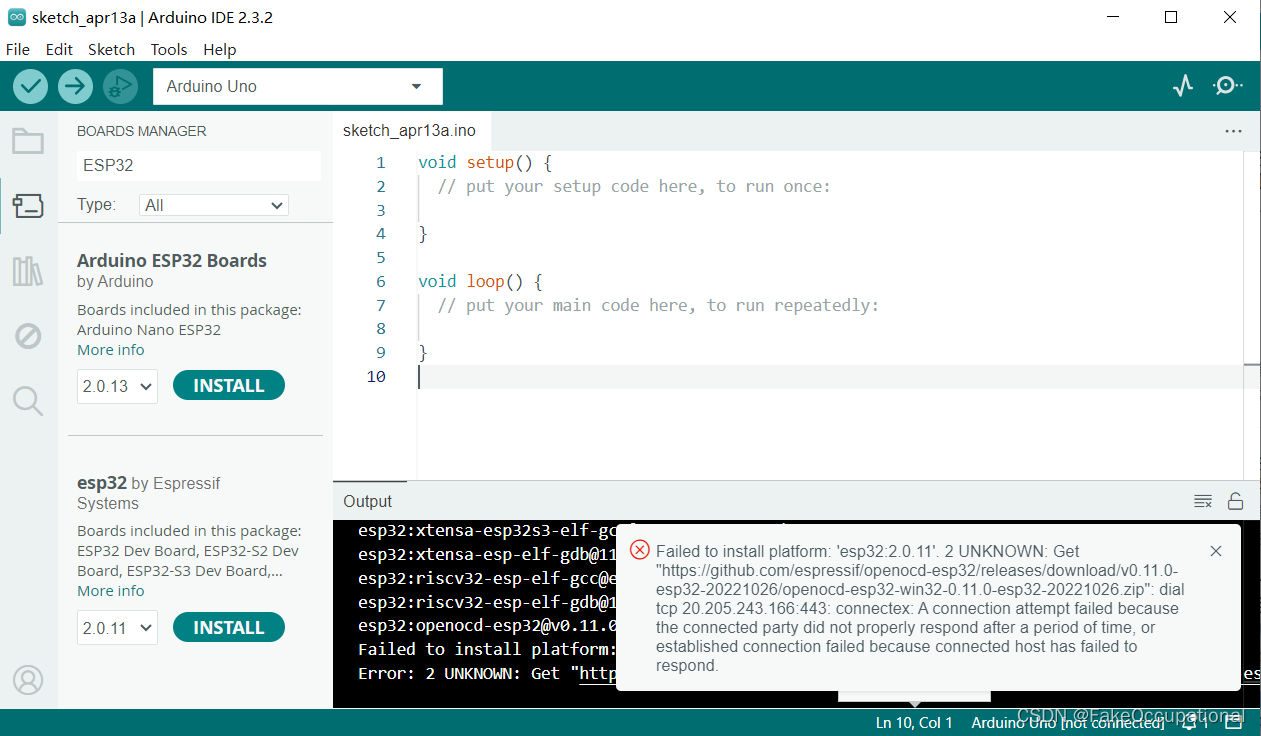Click the 'put your main code here' comment

click(x=658, y=305)
